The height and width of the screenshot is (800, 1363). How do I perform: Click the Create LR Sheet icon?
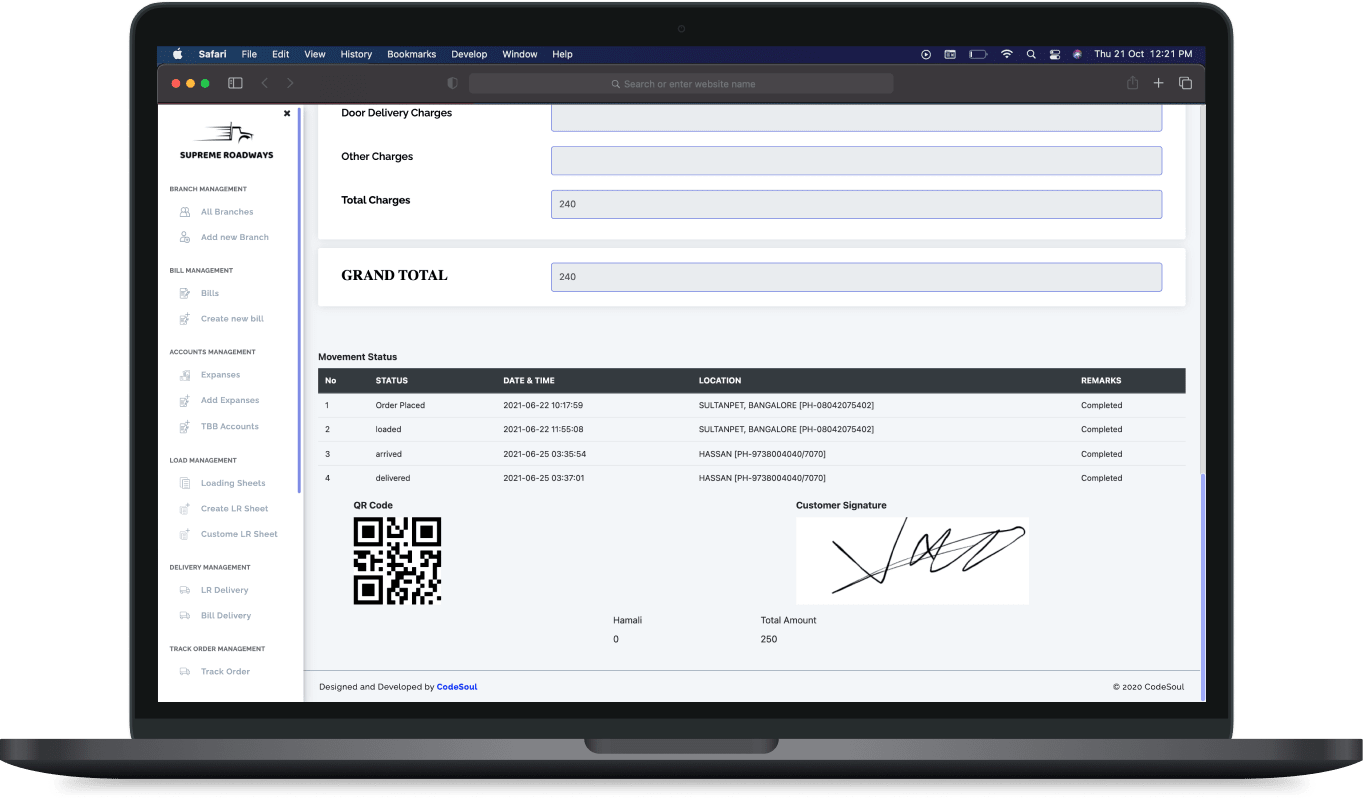185,508
